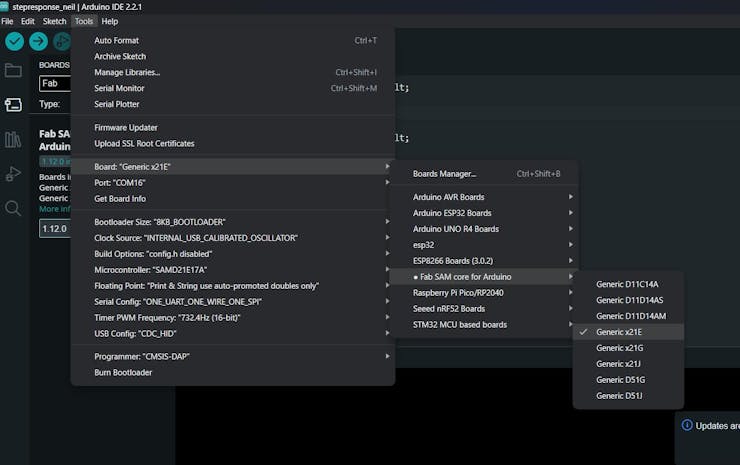Expand Fab SAM core for Arduino submenu
The height and width of the screenshot is (465, 740).
point(485,277)
